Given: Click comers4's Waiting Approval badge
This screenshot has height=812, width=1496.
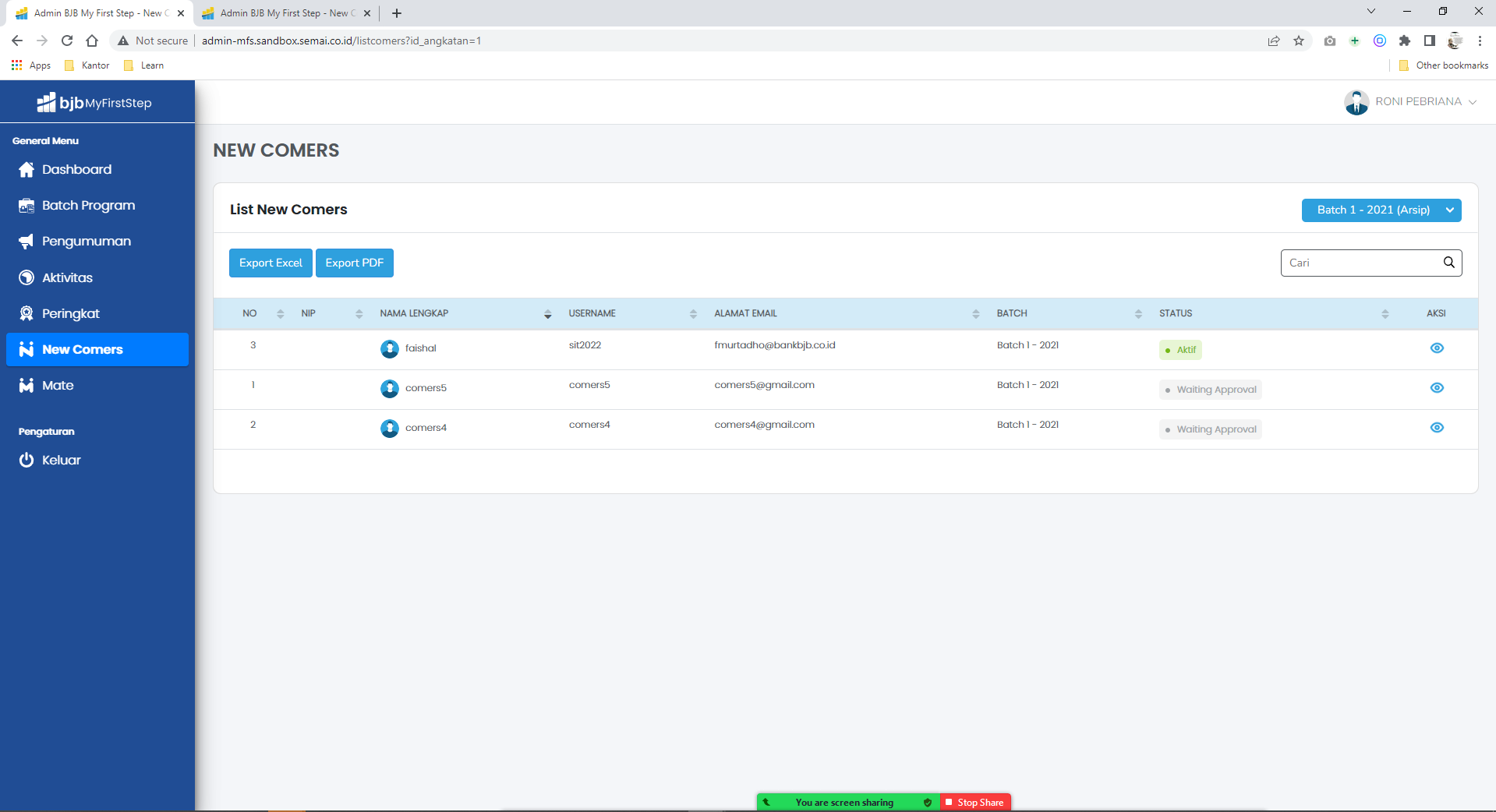Looking at the screenshot, I should point(1210,429).
